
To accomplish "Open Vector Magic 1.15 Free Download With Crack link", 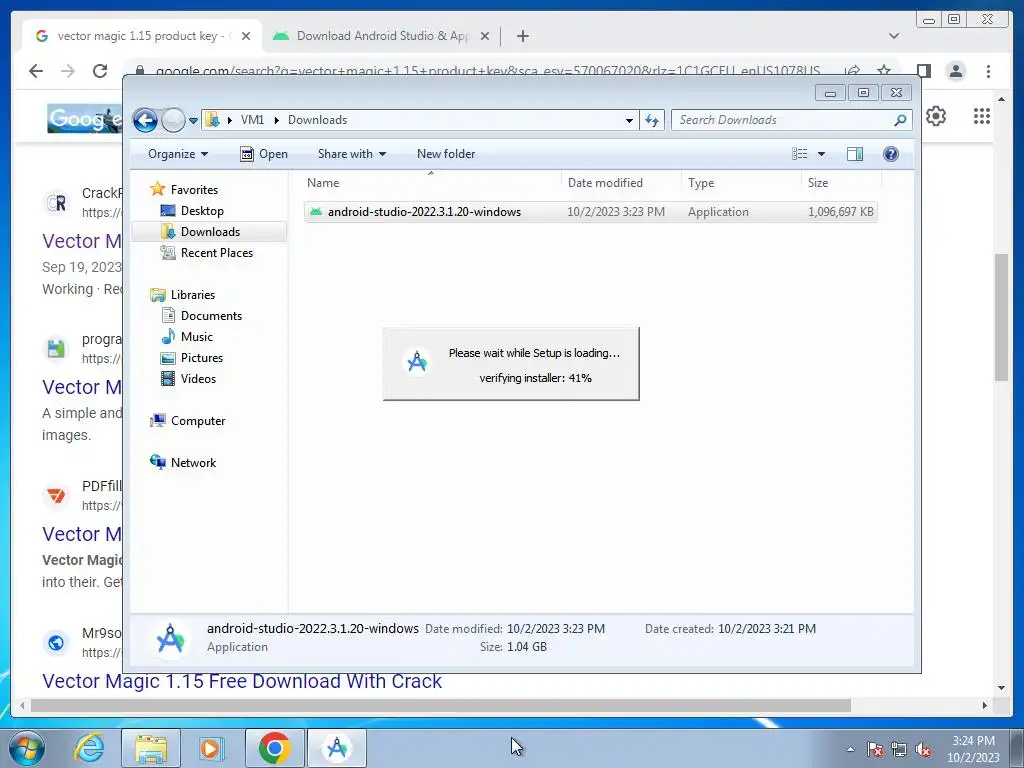I will (x=242, y=681).
